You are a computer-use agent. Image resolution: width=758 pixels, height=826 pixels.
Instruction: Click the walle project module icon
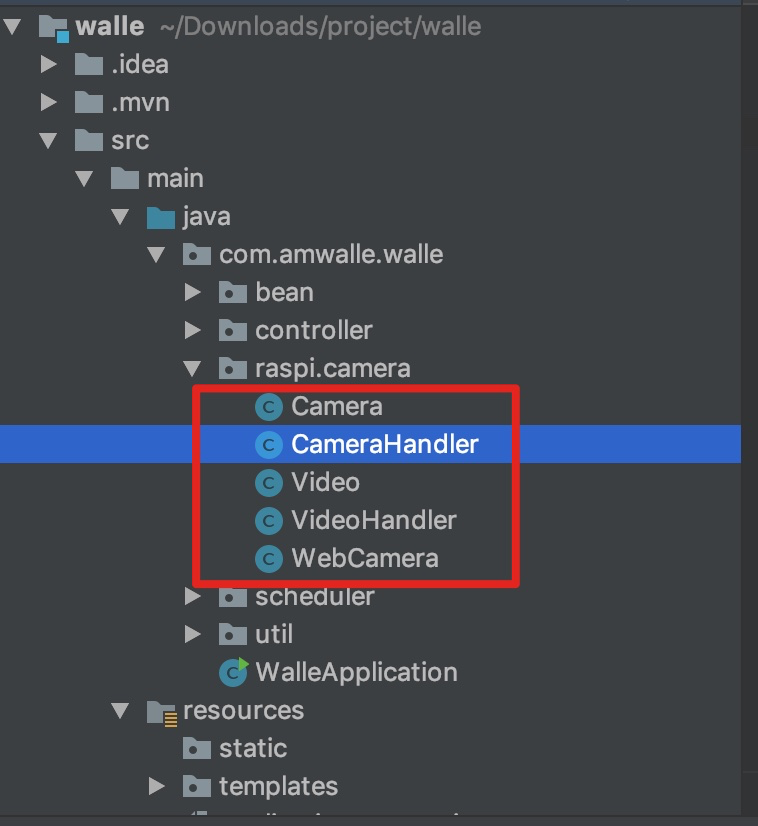pos(53,27)
